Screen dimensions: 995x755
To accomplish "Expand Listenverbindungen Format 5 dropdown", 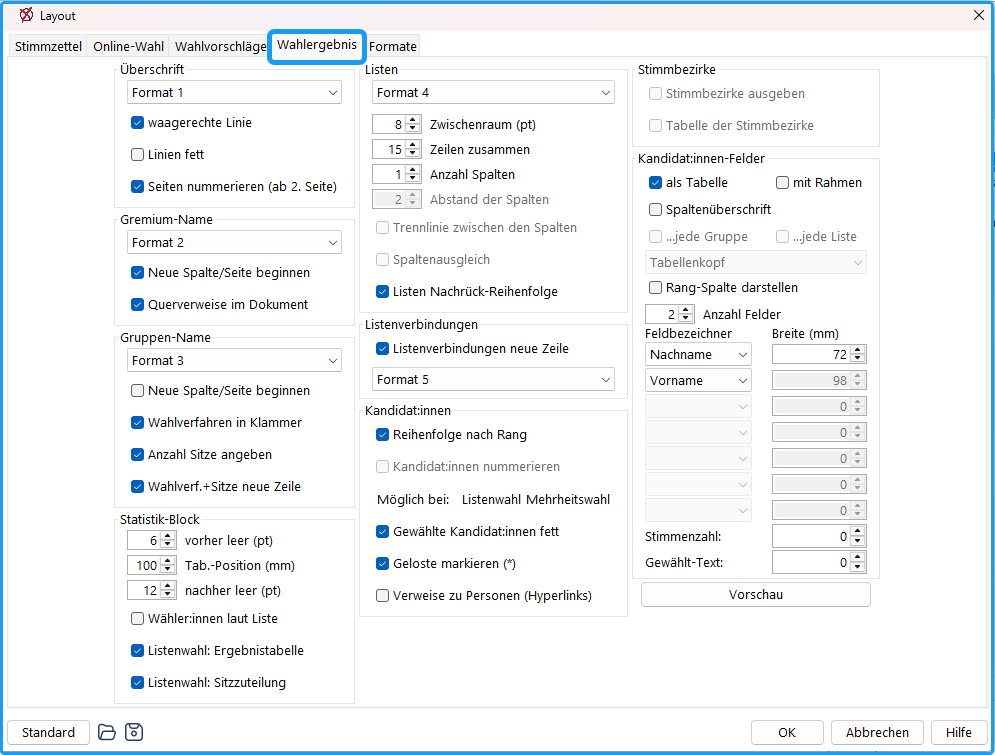I will point(493,379).
